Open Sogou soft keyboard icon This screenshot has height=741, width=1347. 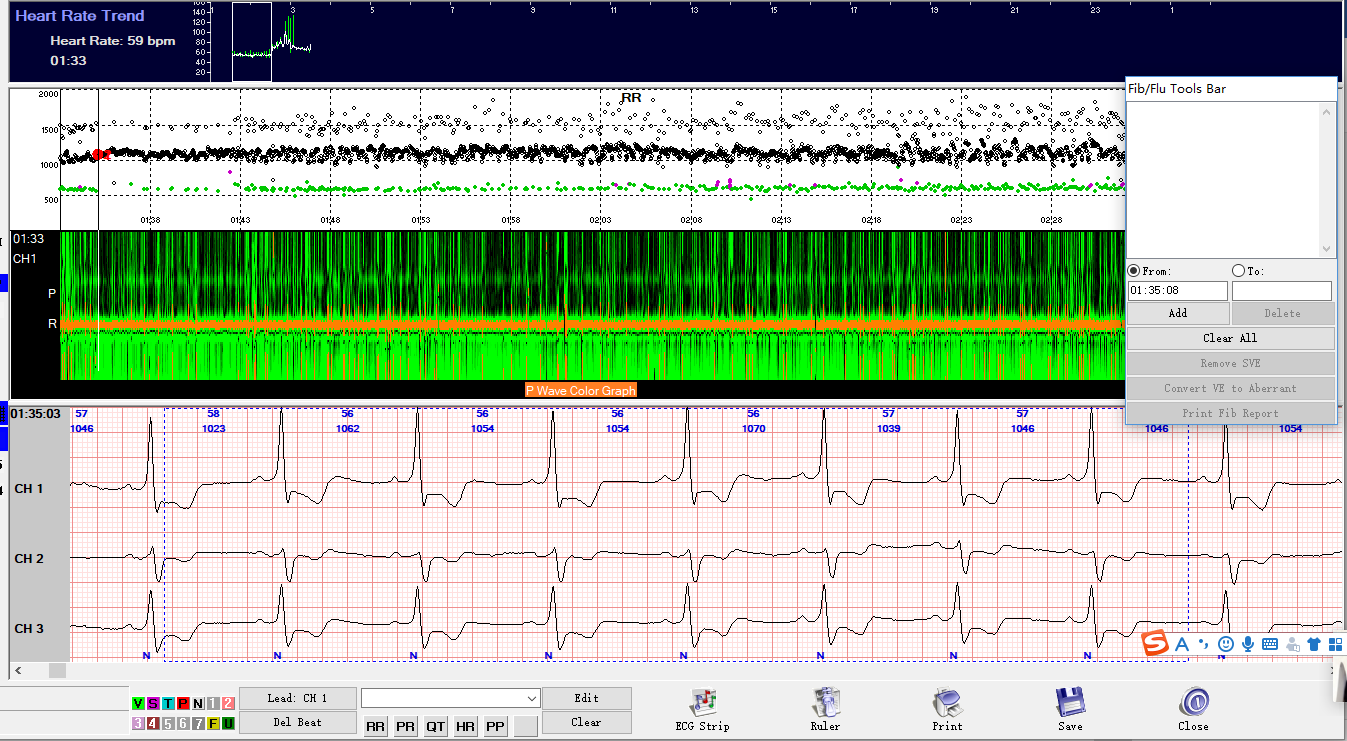tap(1271, 644)
